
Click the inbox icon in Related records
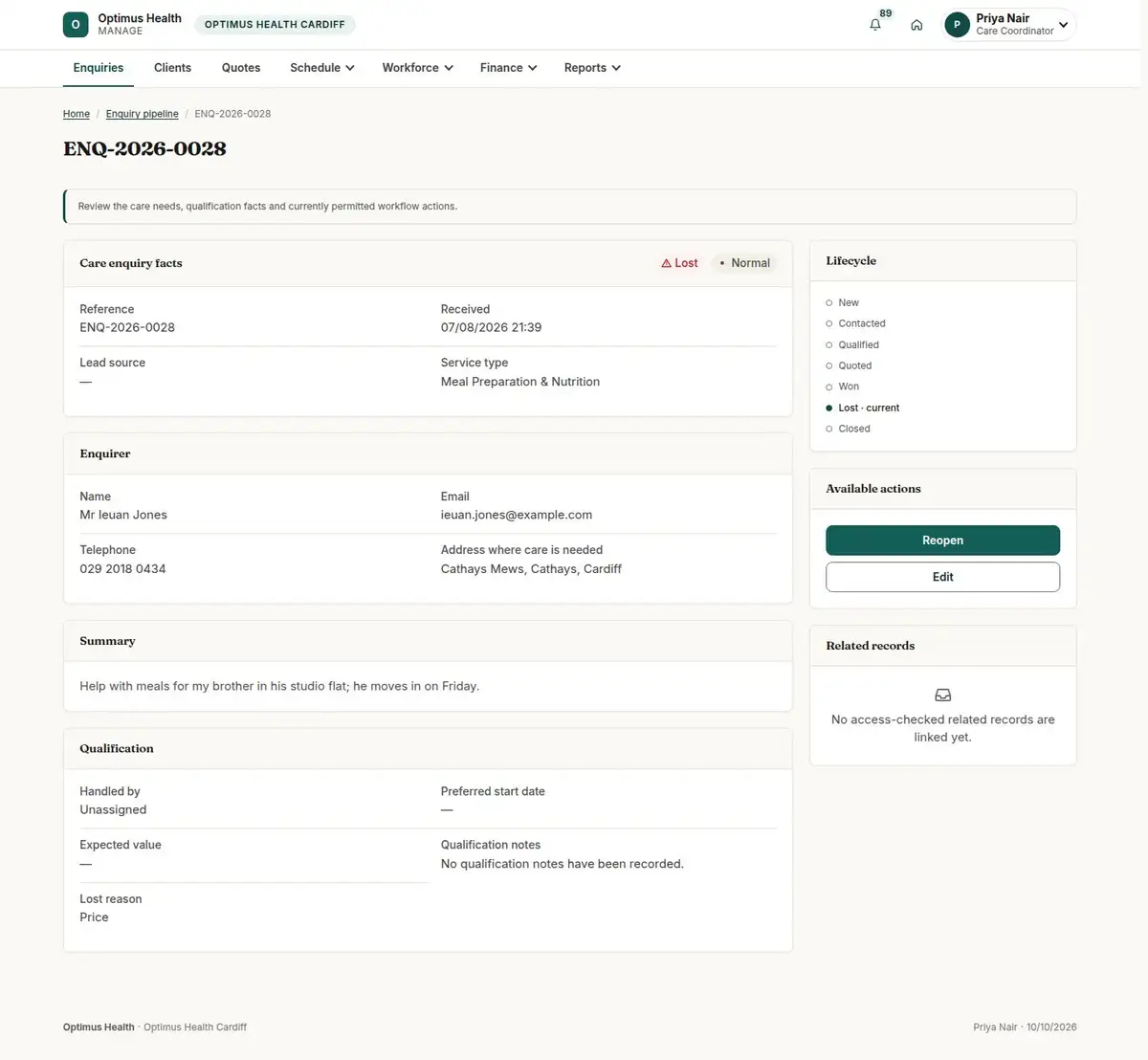pyautogui.click(x=942, y=696)
